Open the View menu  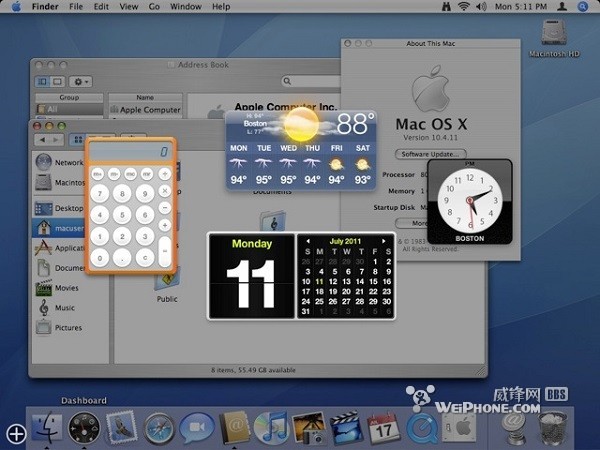point(129,7)
